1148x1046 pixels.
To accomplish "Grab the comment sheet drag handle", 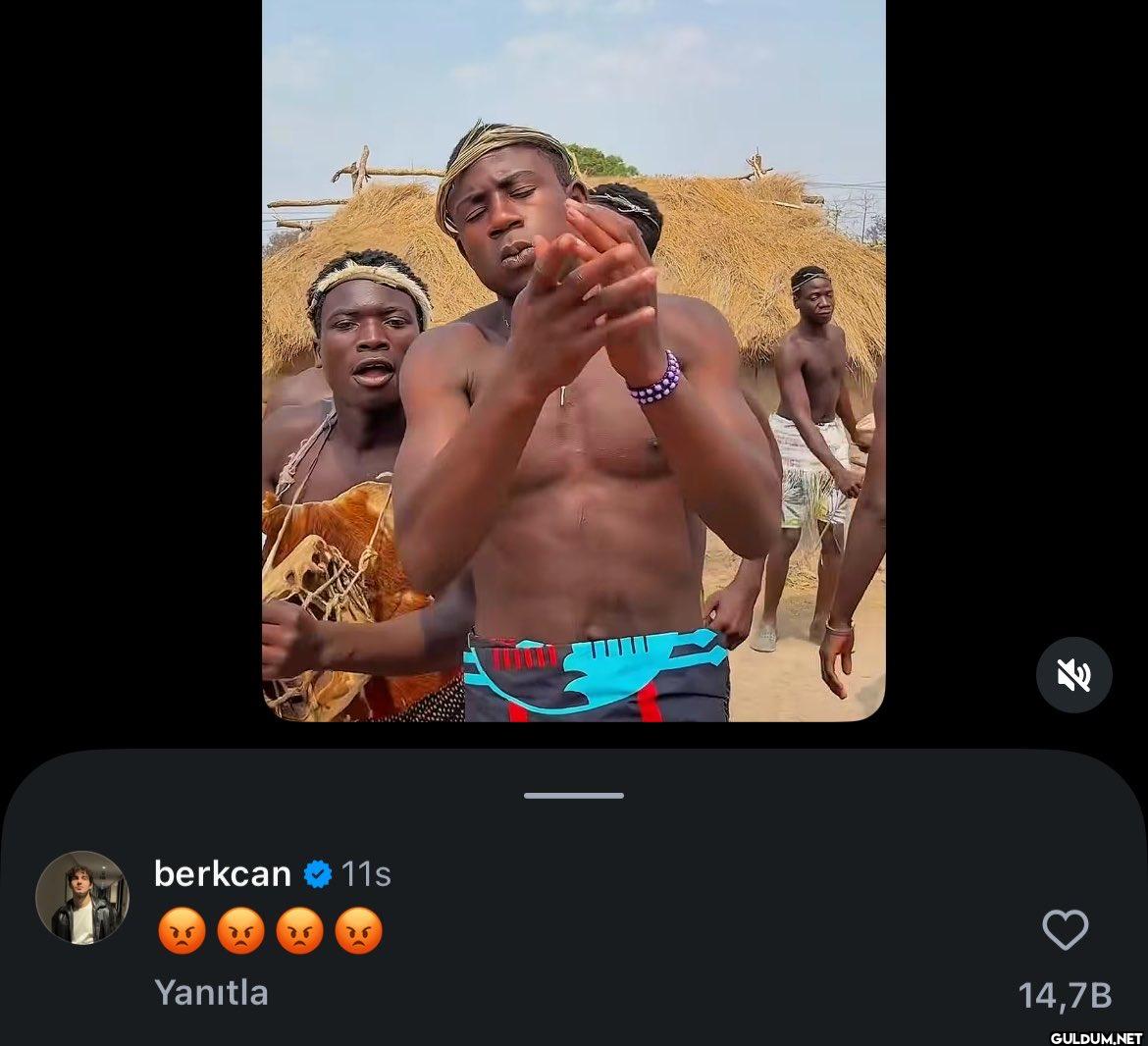I will [574, 795].
